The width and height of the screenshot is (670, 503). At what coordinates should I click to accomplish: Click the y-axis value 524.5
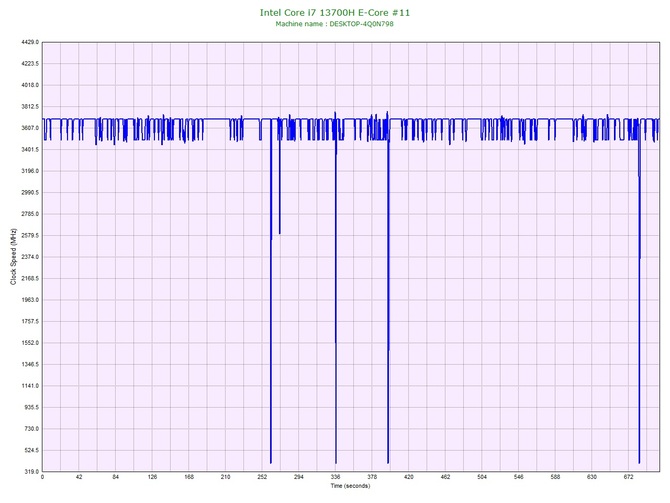click(31, 450)
